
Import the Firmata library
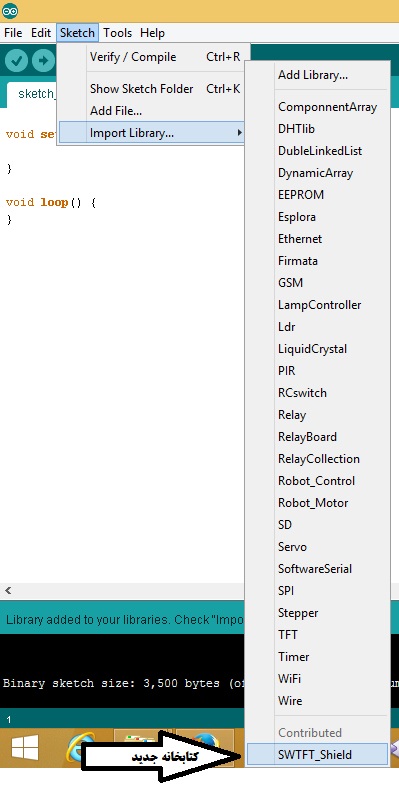click(x=317, y=261)
